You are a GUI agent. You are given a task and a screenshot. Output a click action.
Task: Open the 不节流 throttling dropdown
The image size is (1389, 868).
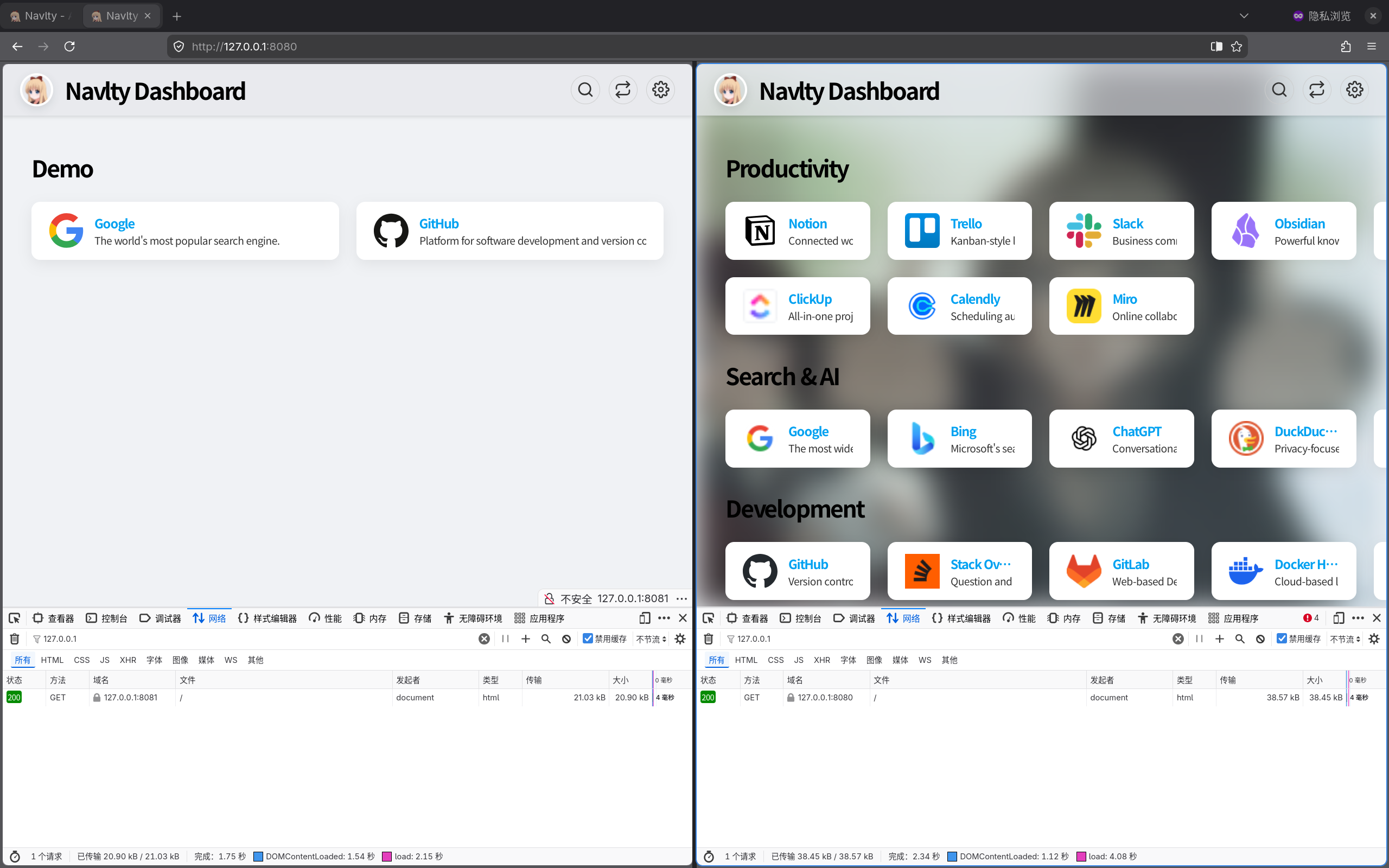651,639
